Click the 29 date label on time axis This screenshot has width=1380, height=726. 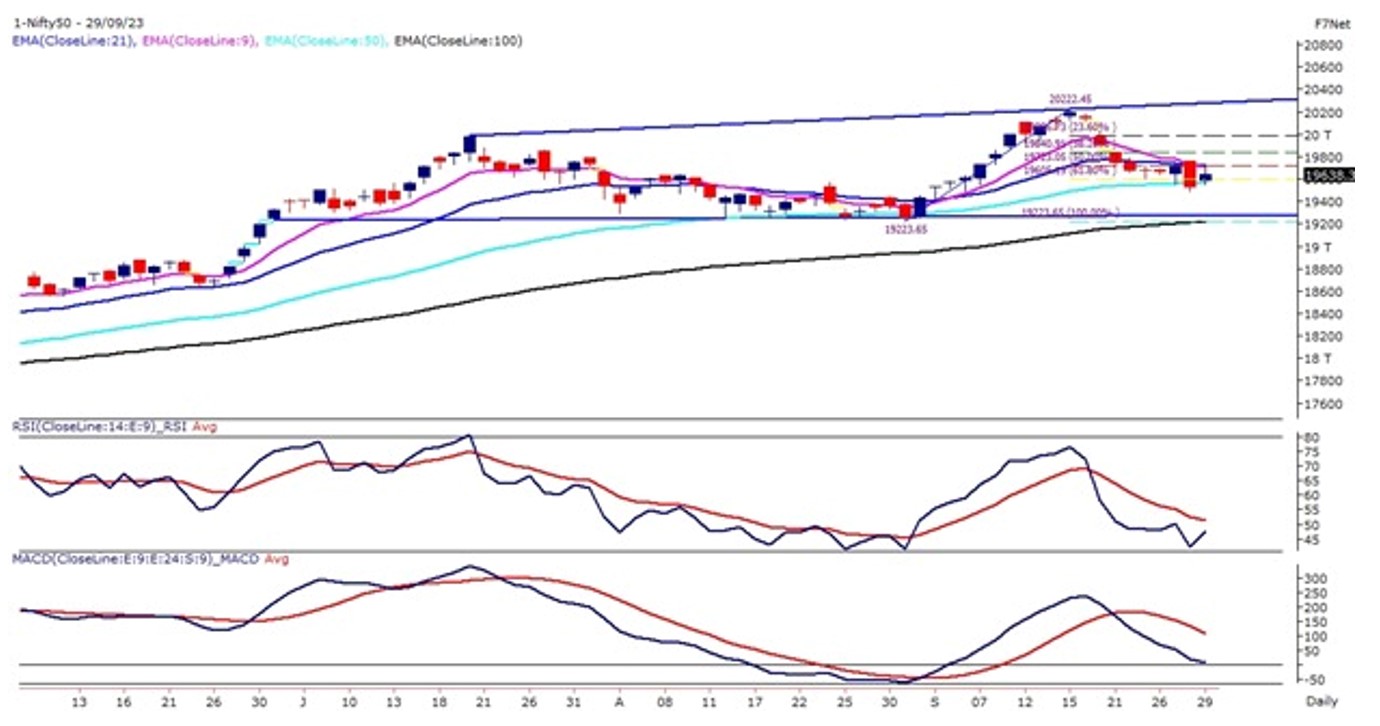tap(1203, 700)
